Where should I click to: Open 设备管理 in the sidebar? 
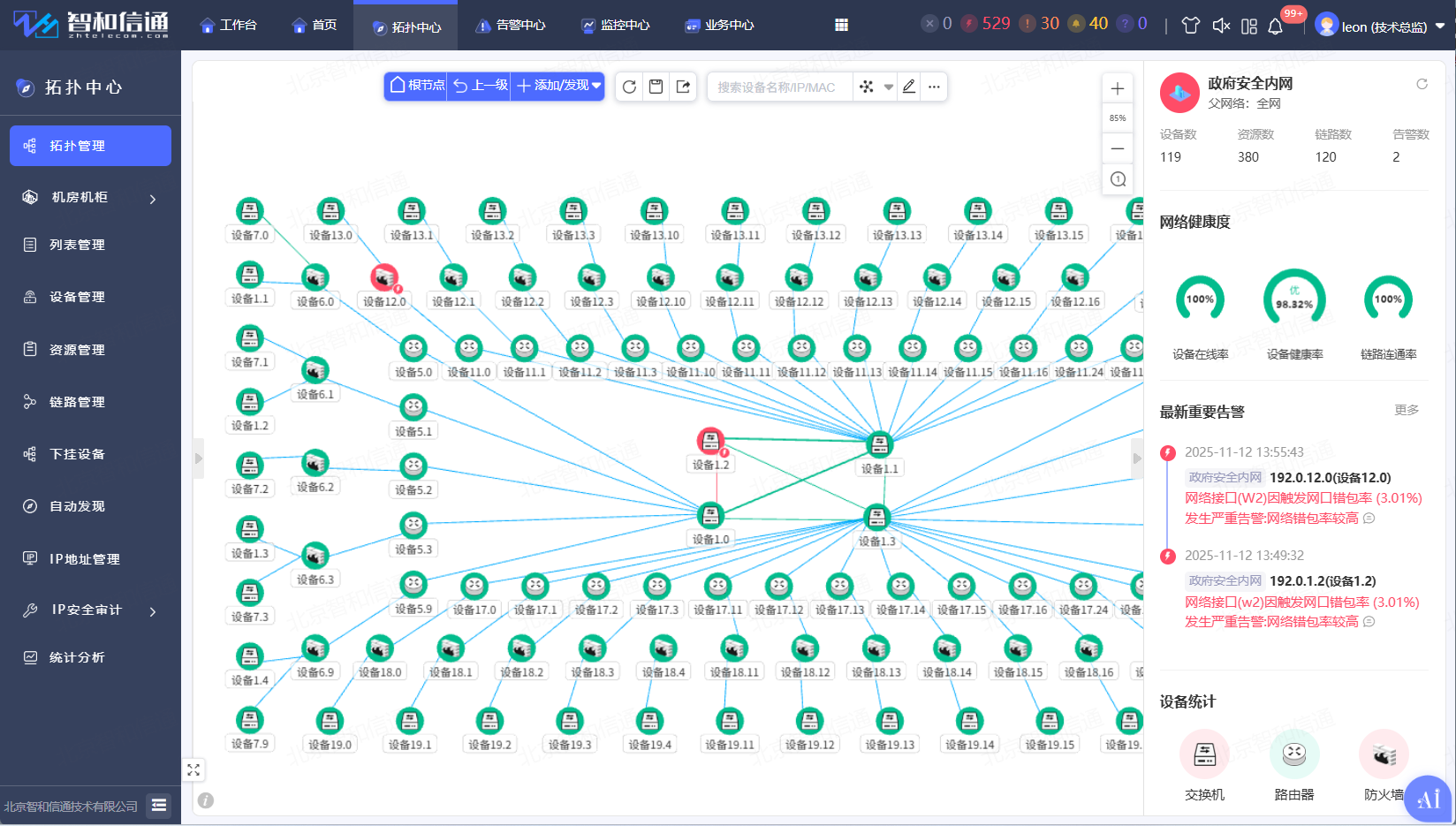[90, 297]
